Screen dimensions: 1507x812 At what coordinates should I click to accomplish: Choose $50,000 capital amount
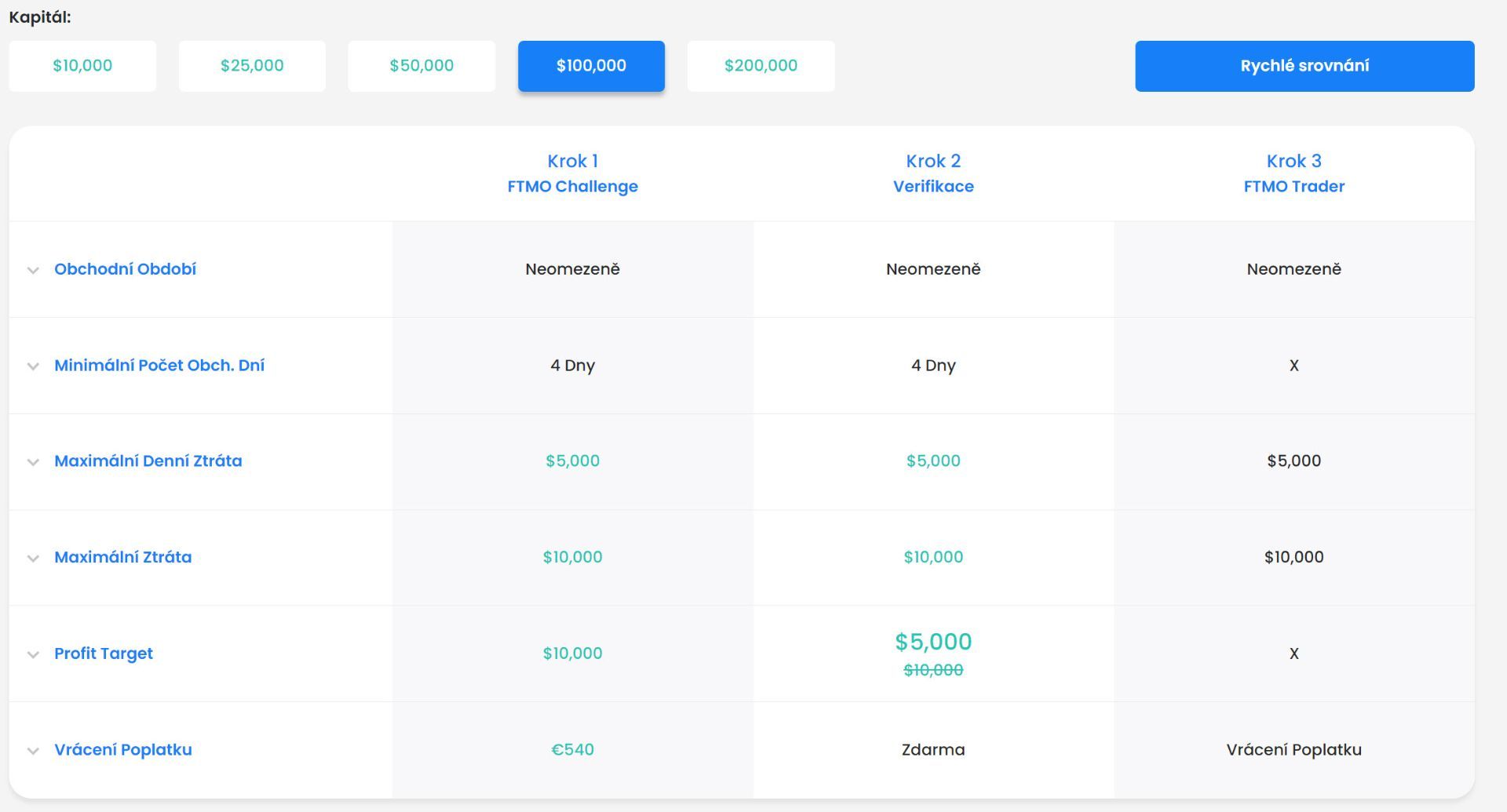(x=421, y=66)
